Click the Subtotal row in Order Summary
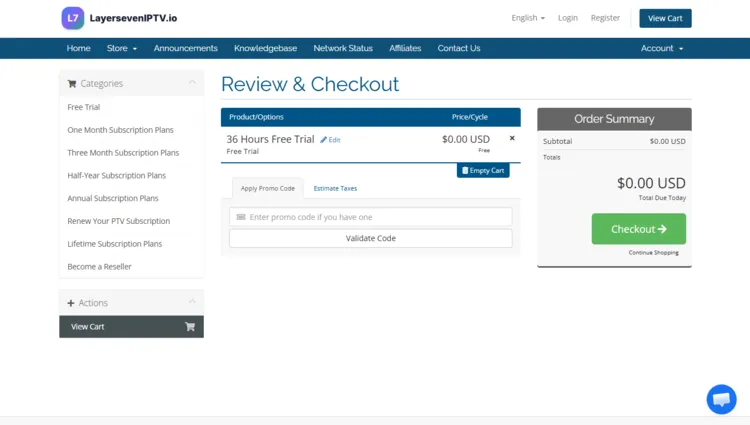The height and width of the screenshot is (425, 750). click(x=614, y=141)
